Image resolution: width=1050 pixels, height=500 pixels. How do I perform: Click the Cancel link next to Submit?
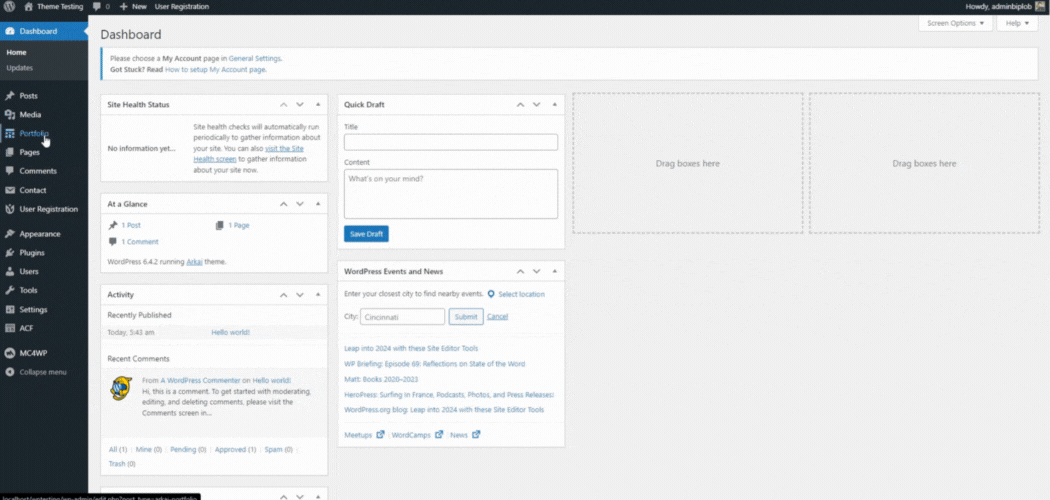coord(497,317)
